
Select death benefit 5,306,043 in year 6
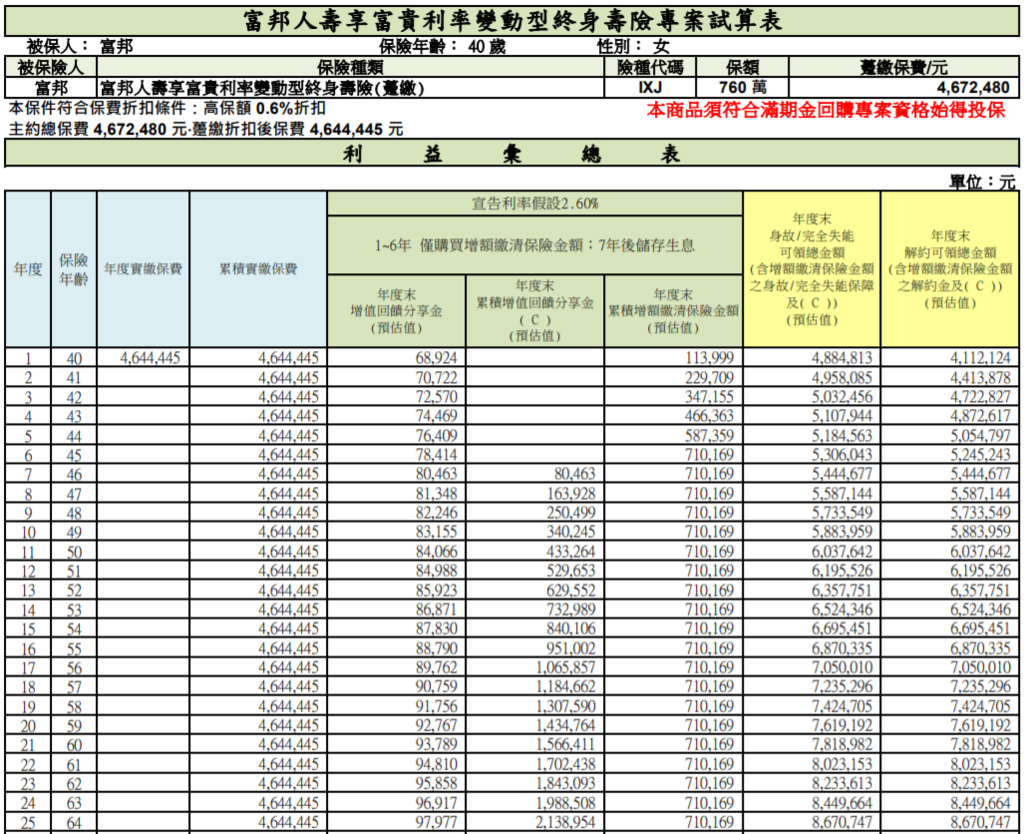pos(842,455)
